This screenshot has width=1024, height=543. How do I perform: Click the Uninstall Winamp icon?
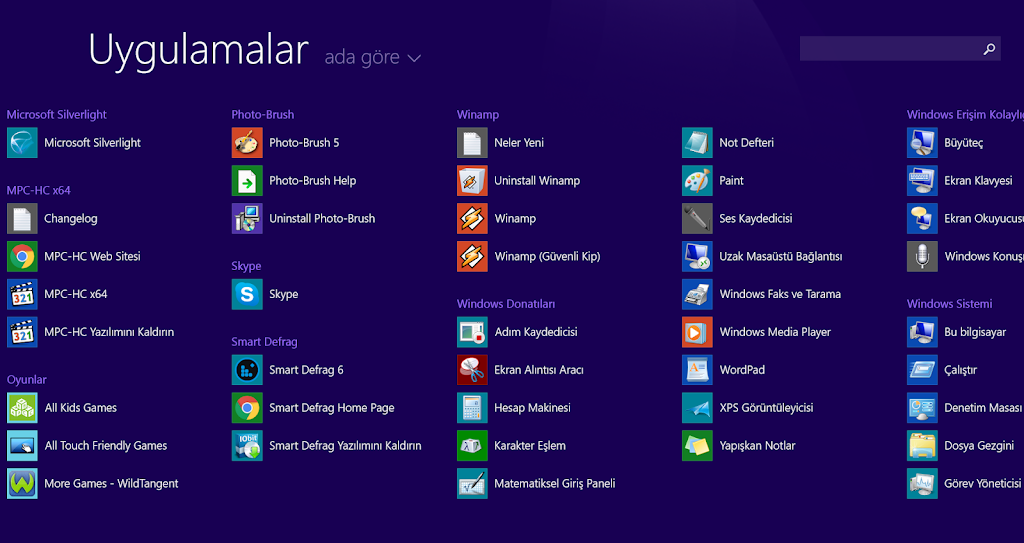(x=472, y=180)
